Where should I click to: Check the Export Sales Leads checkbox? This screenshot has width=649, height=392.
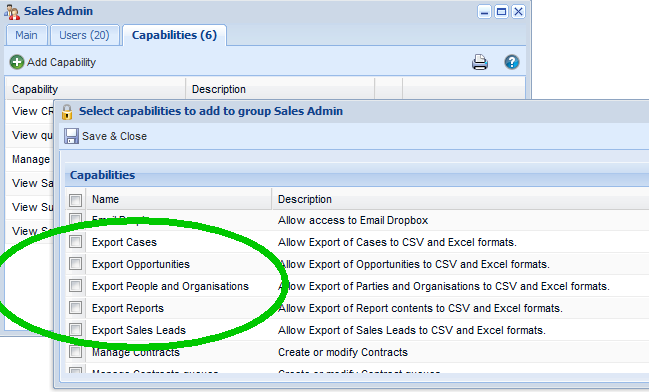75,329
